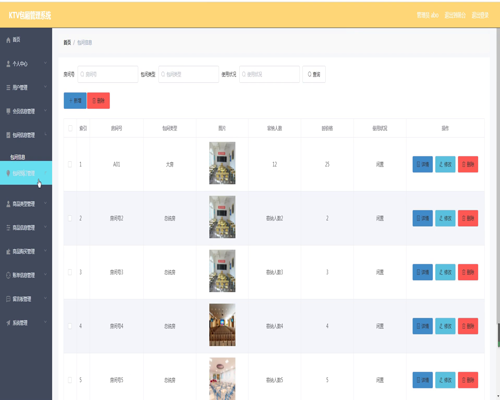
Task: Open the 包间信息 submenu item
Action: pyautogui.click(x=18, y=157)
